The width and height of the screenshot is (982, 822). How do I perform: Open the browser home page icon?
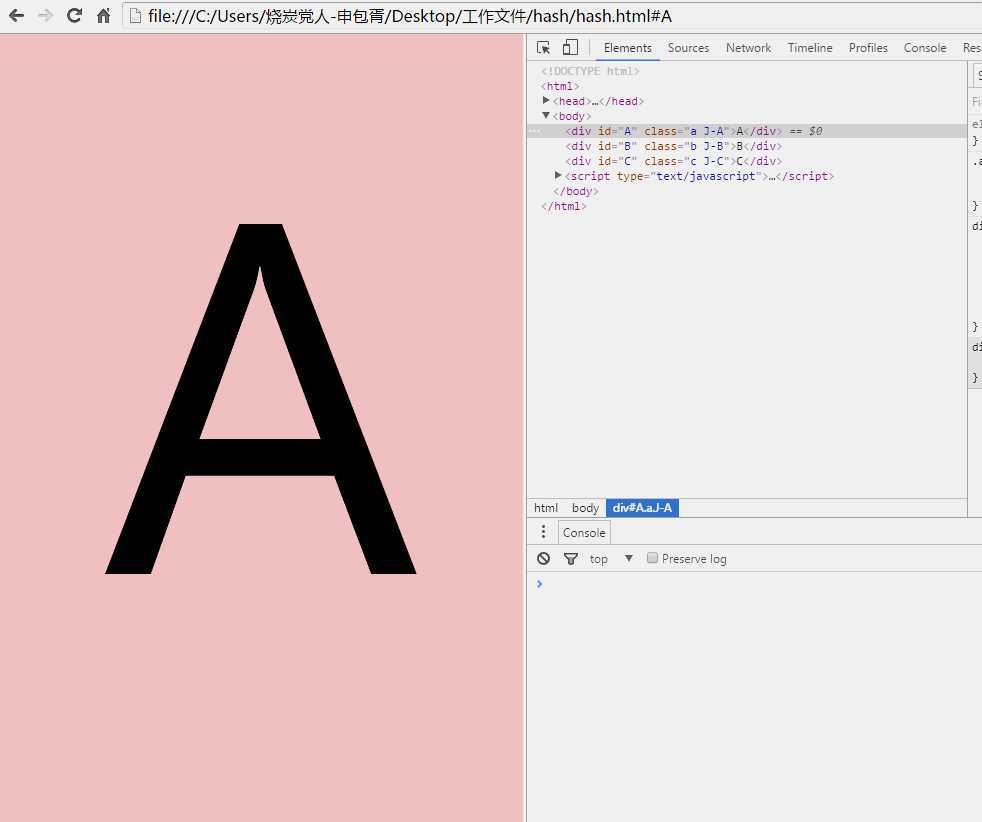[103, 16]
